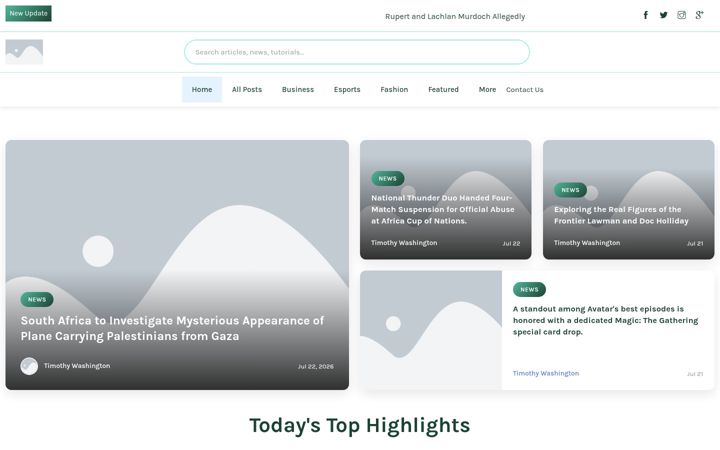Click the NEWS tag on Frontier Lawman post
Screen dimensions: 720x450
point(570,190)
